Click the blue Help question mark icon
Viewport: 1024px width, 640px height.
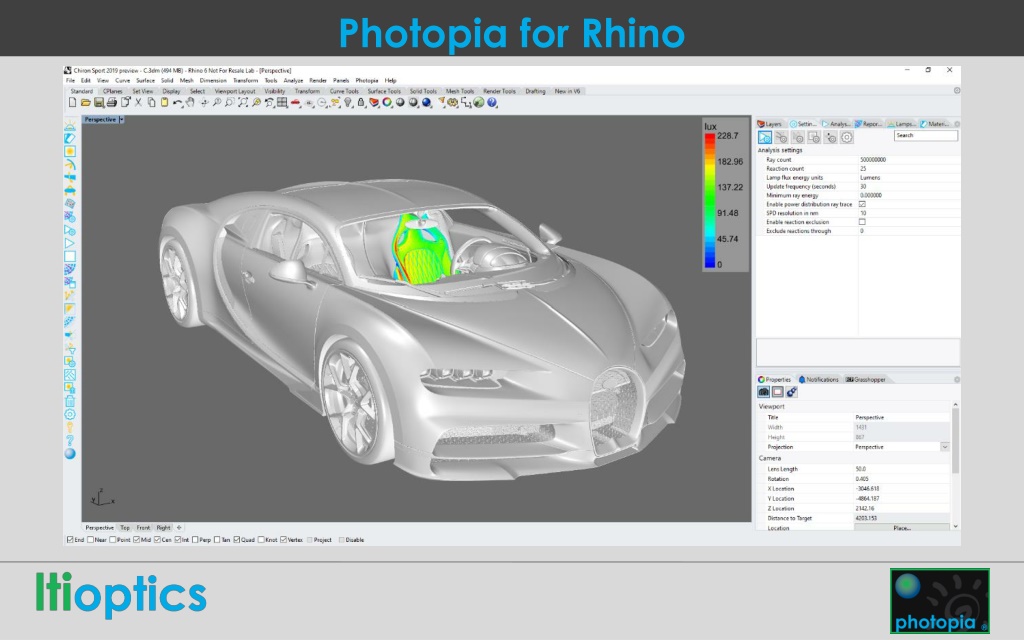coord(492,103)
